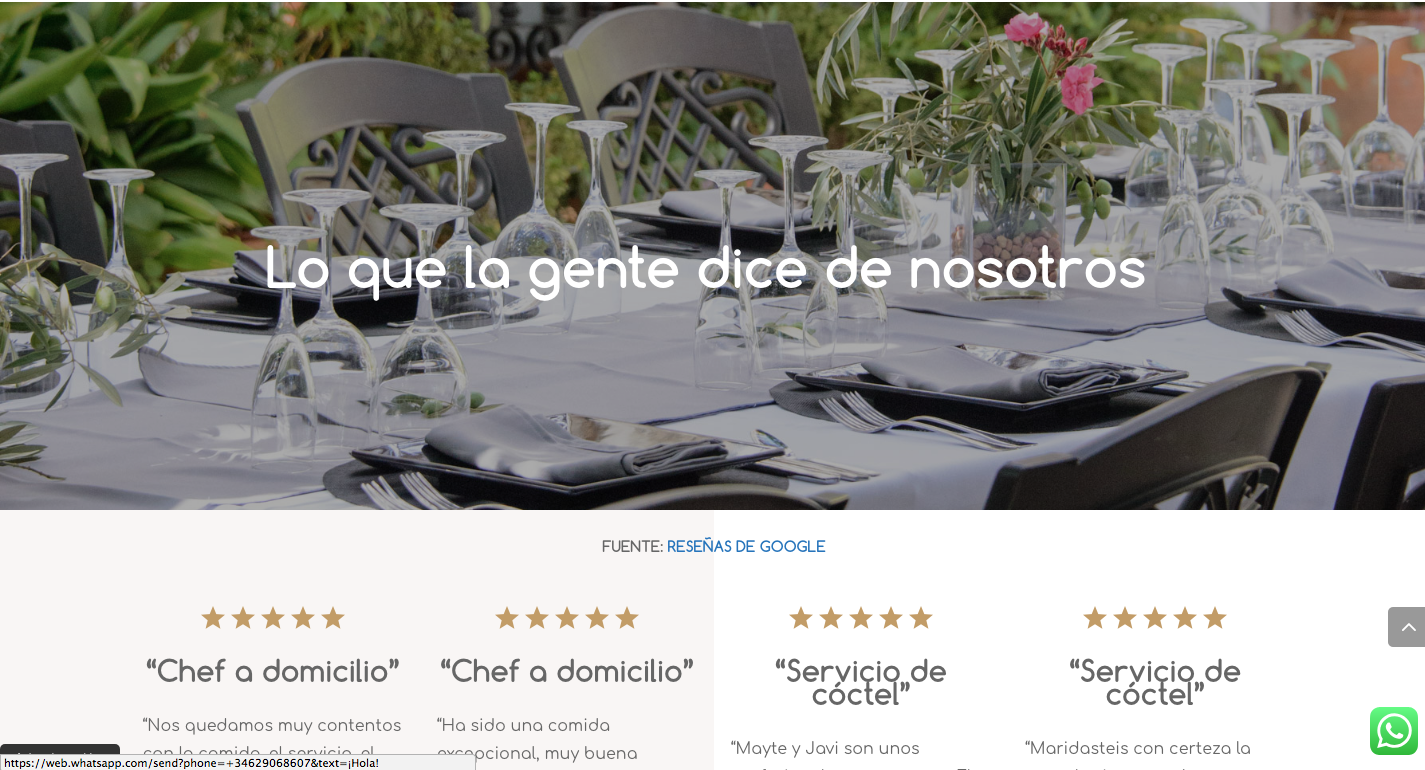This screenshot has width=1425, height=770.
Task: Click the folded gray napkin on the front plate
Action: 578,446
